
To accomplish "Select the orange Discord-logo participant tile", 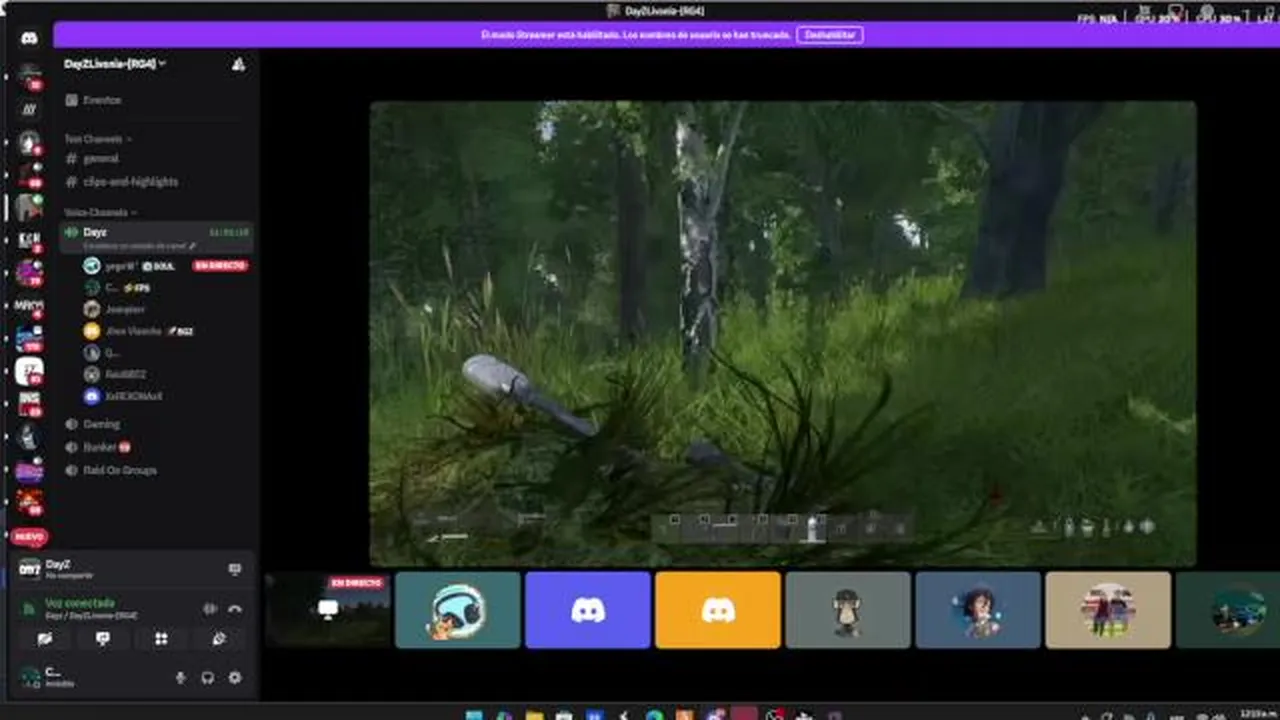I will pyautogui.click(x=718, y=610).
